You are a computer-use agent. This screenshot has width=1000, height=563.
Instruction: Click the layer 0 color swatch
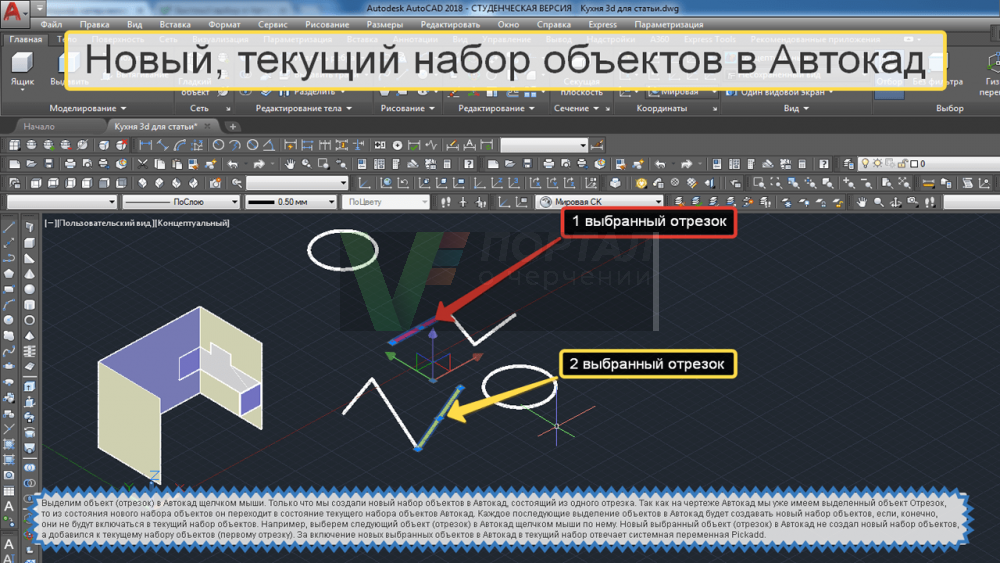(912, 163)
